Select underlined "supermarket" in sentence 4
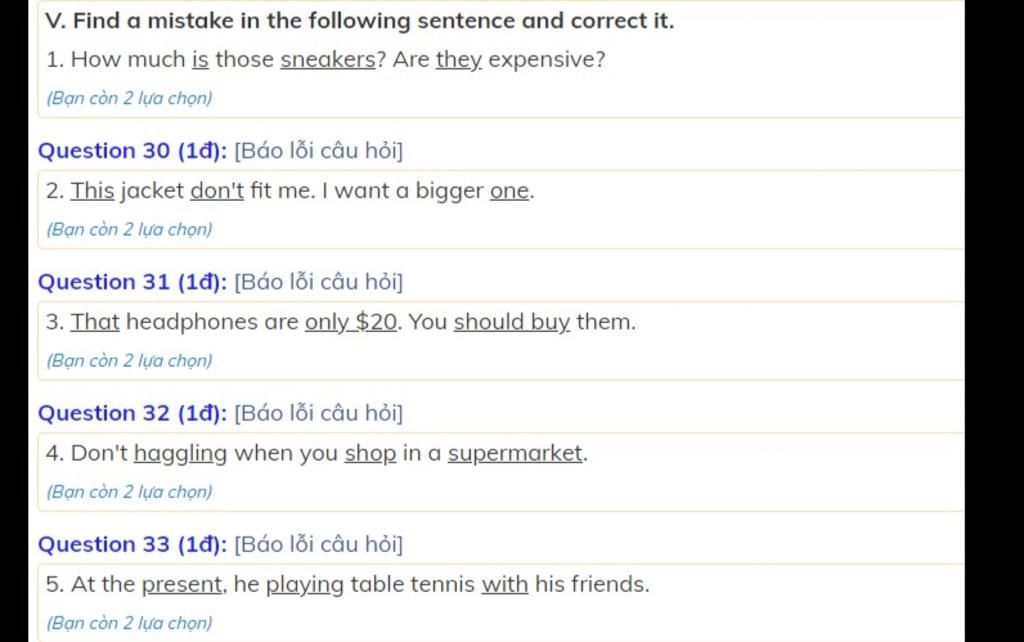The height and width of the screenshot is (642, 1024). 515,454
